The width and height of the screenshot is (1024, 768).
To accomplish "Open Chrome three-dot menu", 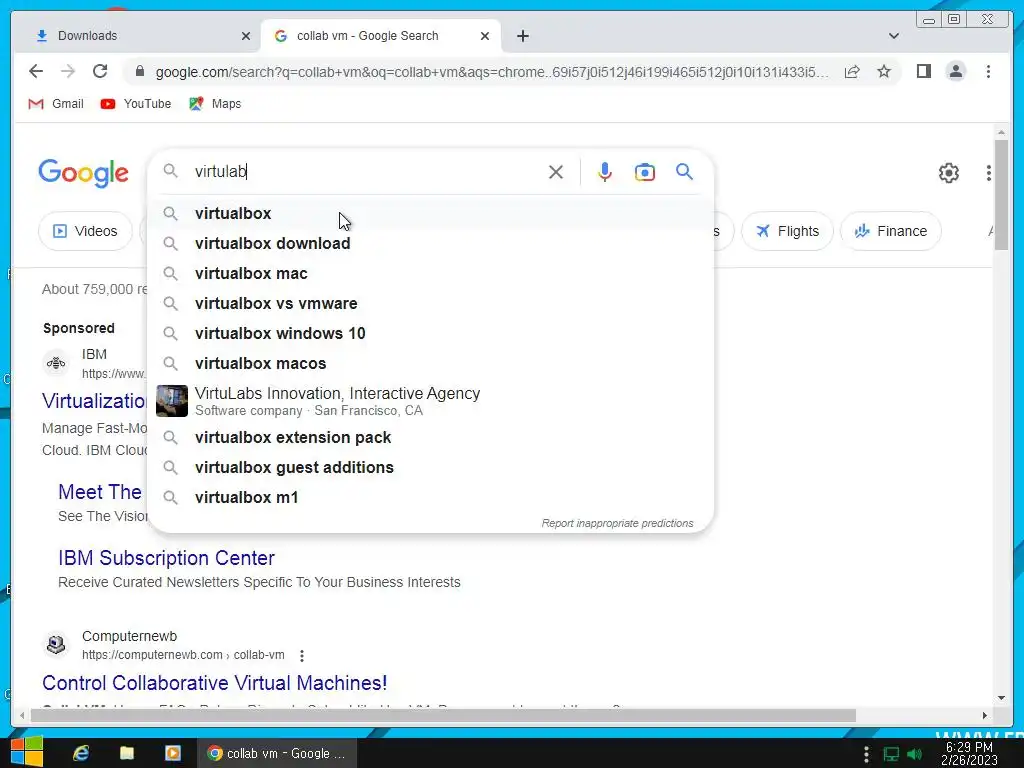I will click(x=988, y=71).
